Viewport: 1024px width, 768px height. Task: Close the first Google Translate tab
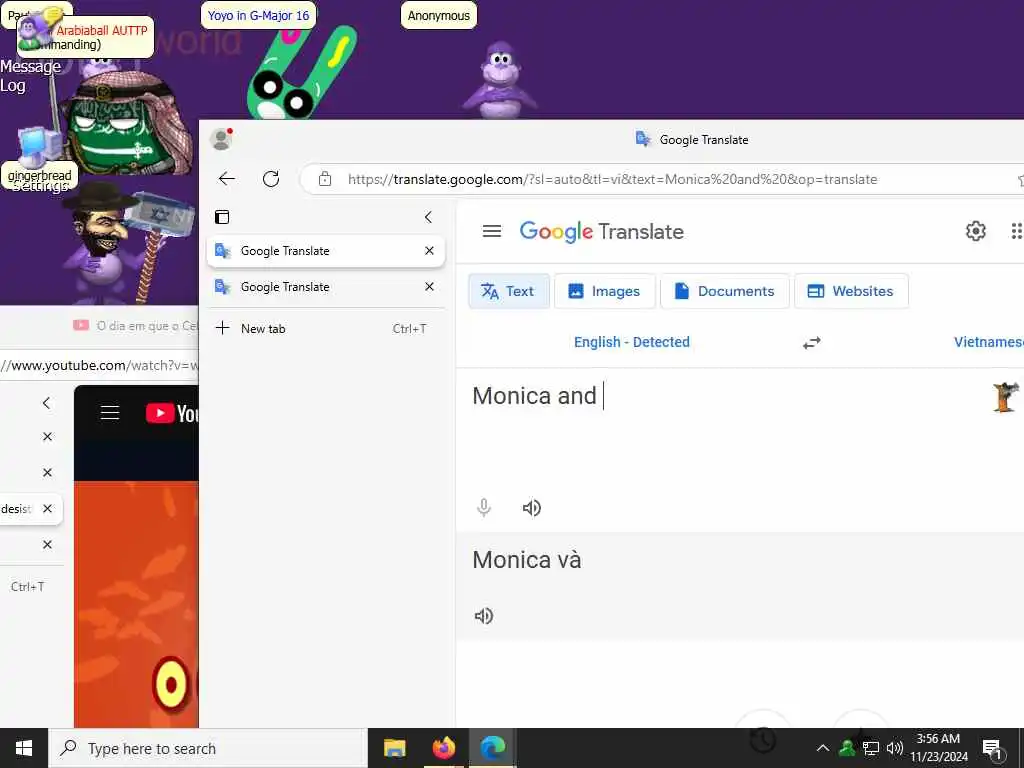[429, 251]
